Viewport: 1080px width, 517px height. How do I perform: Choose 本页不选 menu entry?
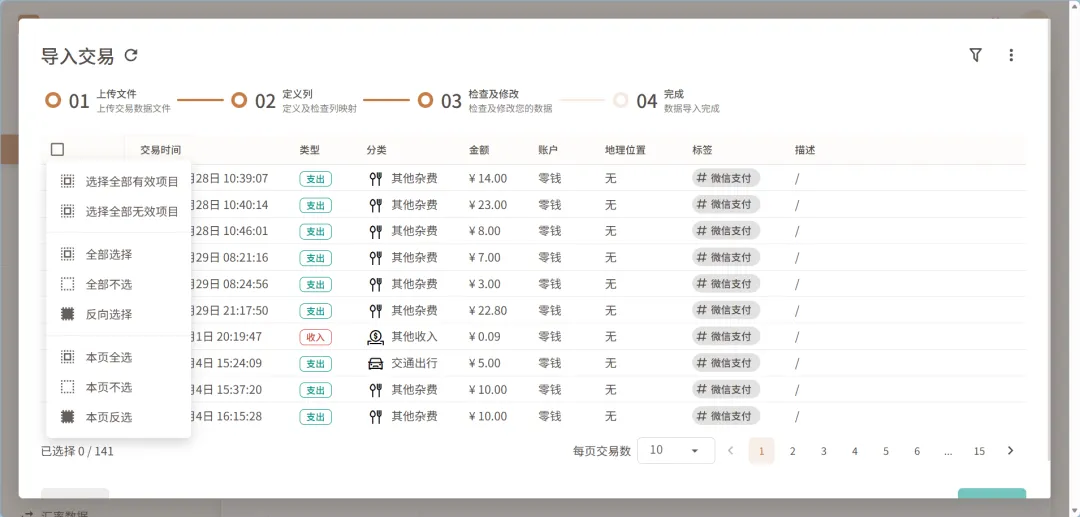118,388
